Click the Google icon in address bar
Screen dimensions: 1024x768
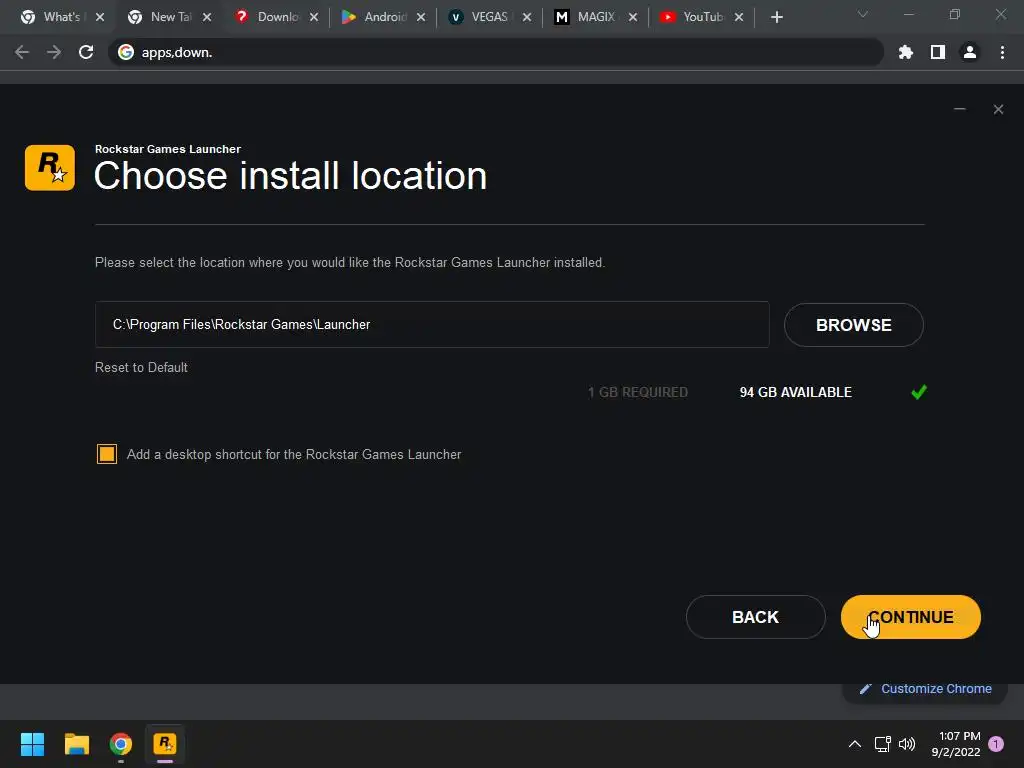(126, 52)
